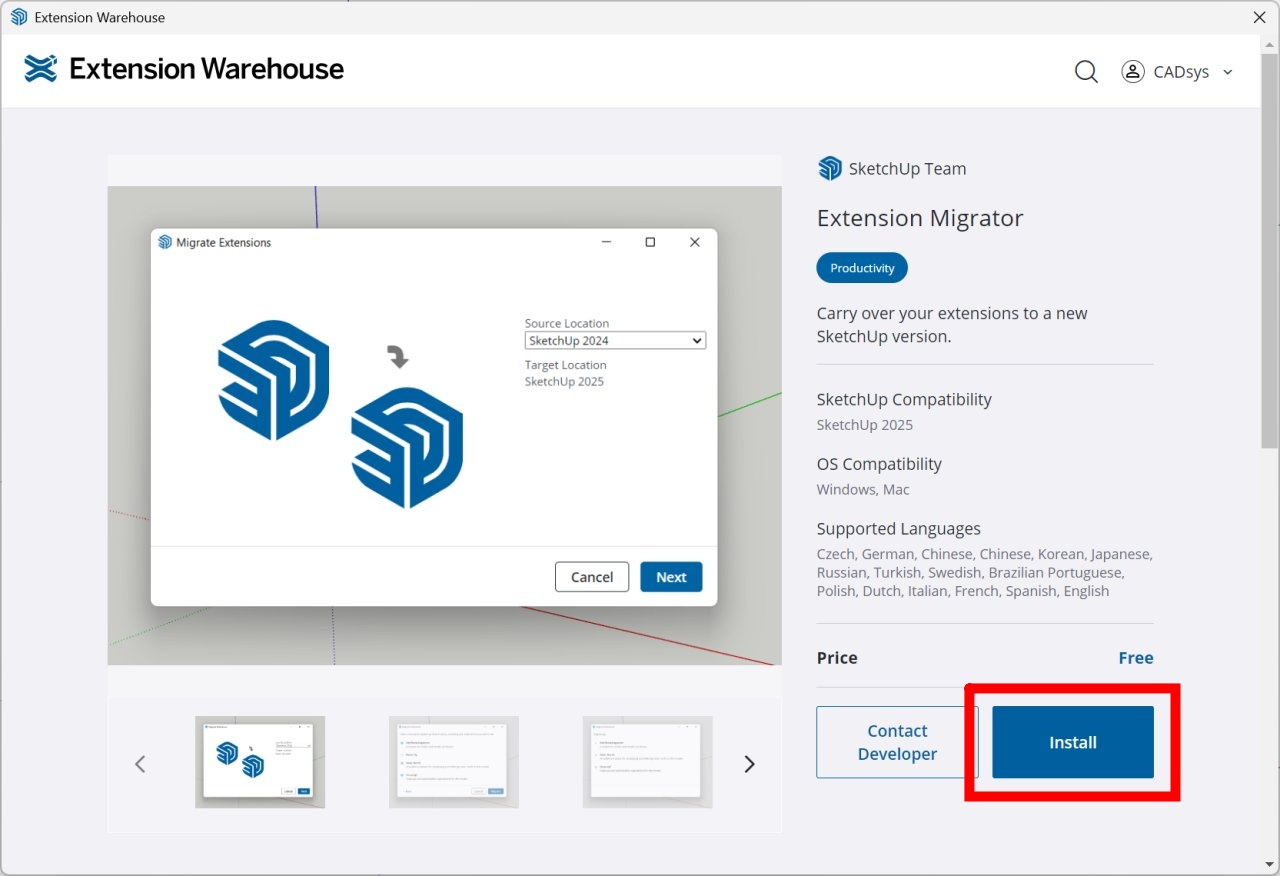Viewport: 1280px width, 876px height.
Task: Click the Contact Developer button
Action: coord(897,742)
